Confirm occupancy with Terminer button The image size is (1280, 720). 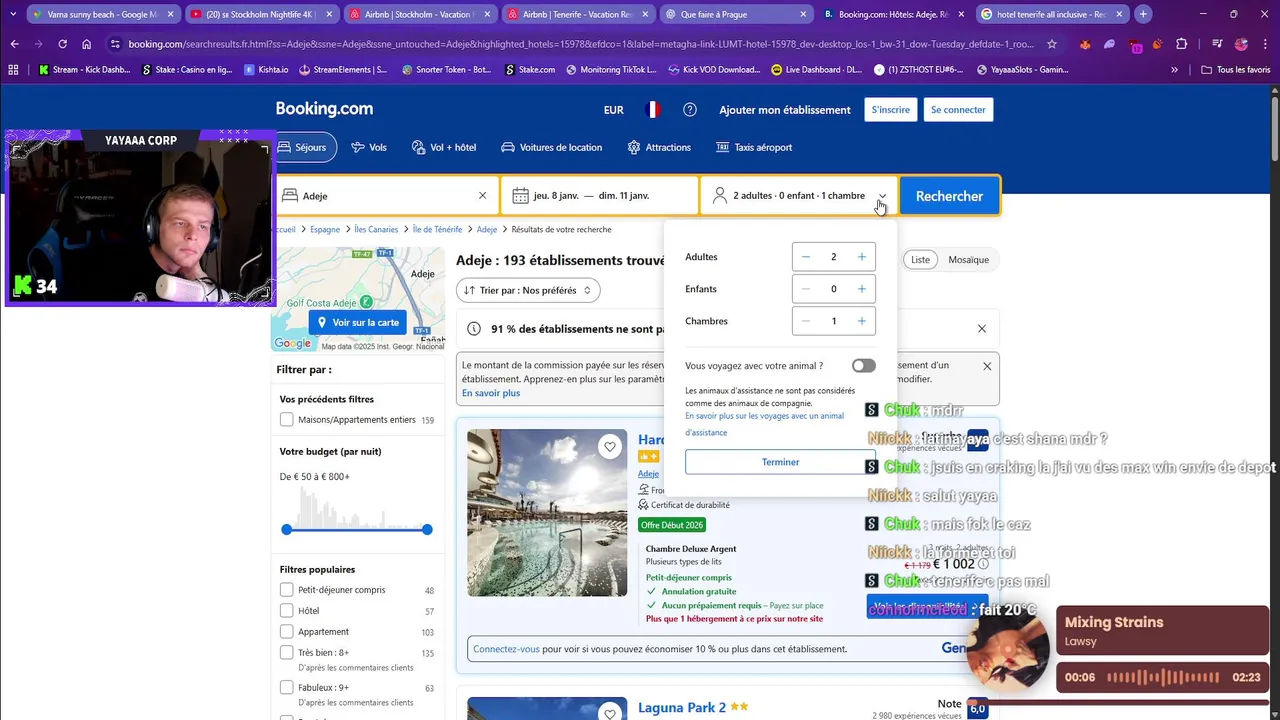coord(780,462)
